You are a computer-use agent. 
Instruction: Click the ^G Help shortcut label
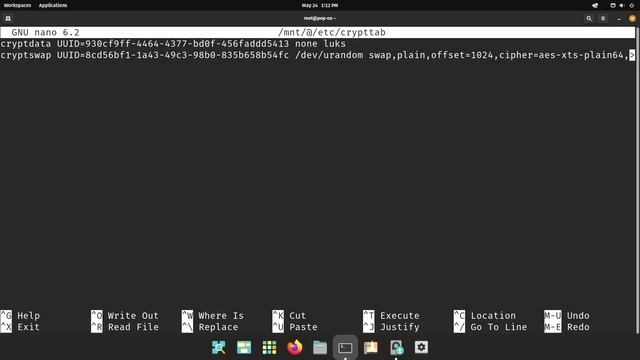pyautogui.click(x=20, y=316)
